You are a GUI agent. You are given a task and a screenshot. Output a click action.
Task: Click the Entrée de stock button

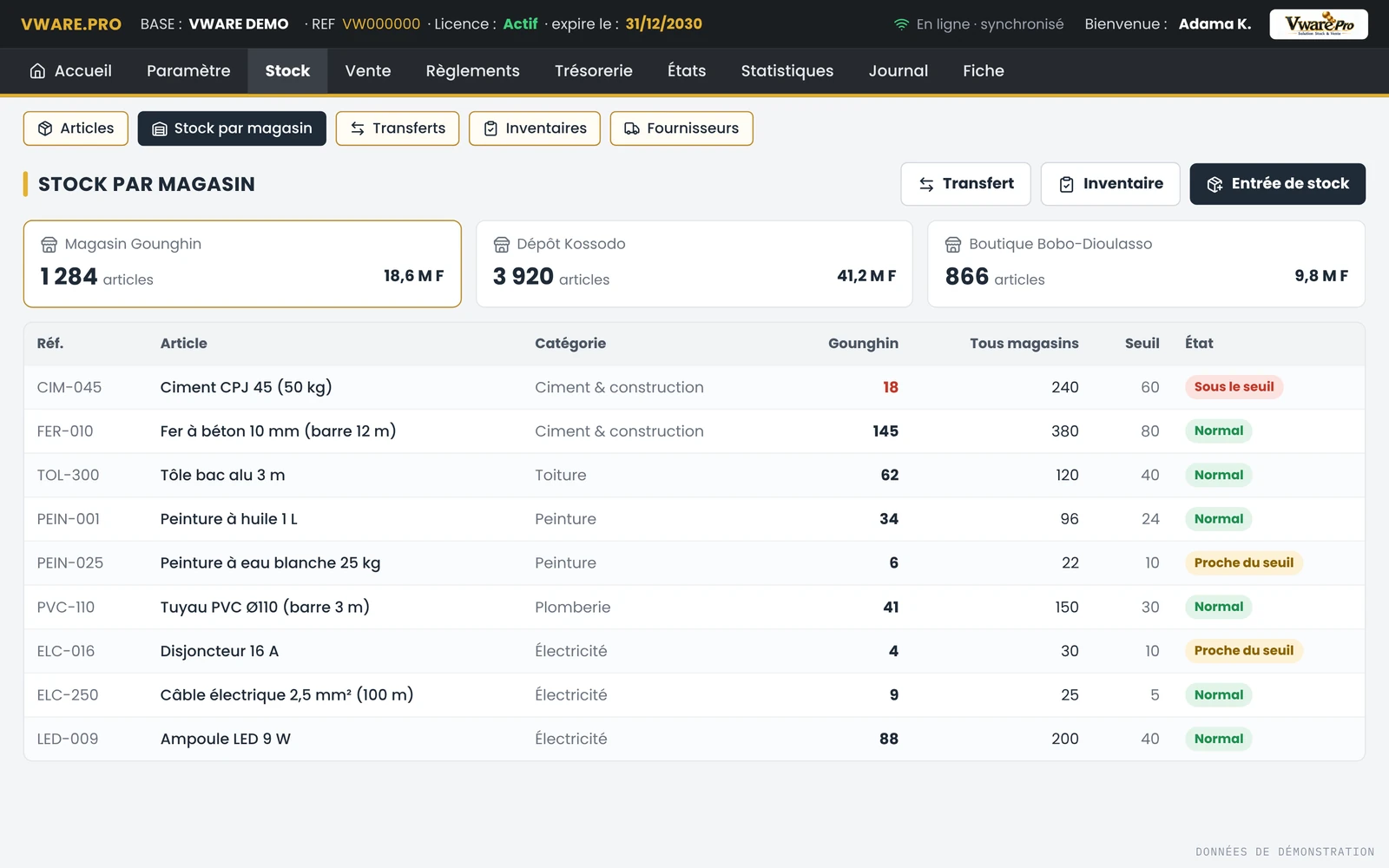point(1277,184)
